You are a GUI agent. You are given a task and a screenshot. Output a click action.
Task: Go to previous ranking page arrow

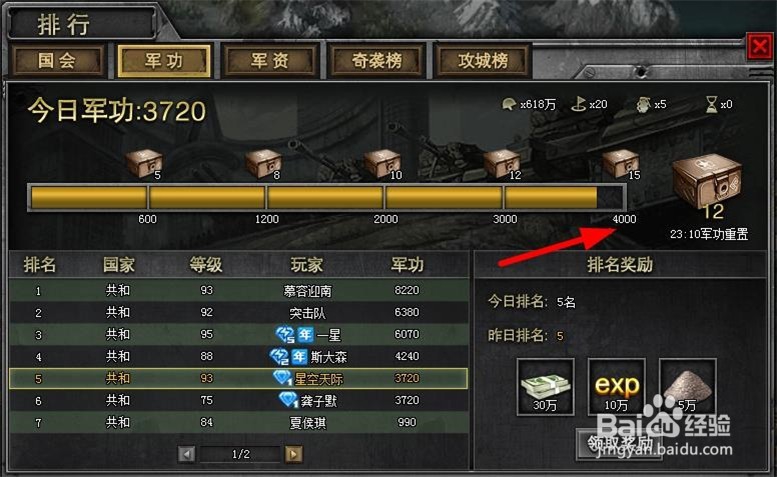coord(186,454)
